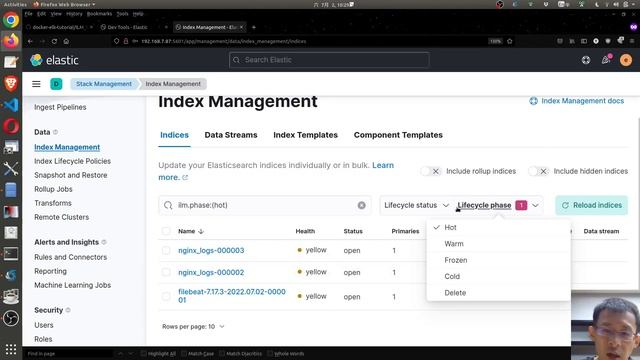Open the filebeat-7.17.3-2022.07.02 index link

point(232,296)
